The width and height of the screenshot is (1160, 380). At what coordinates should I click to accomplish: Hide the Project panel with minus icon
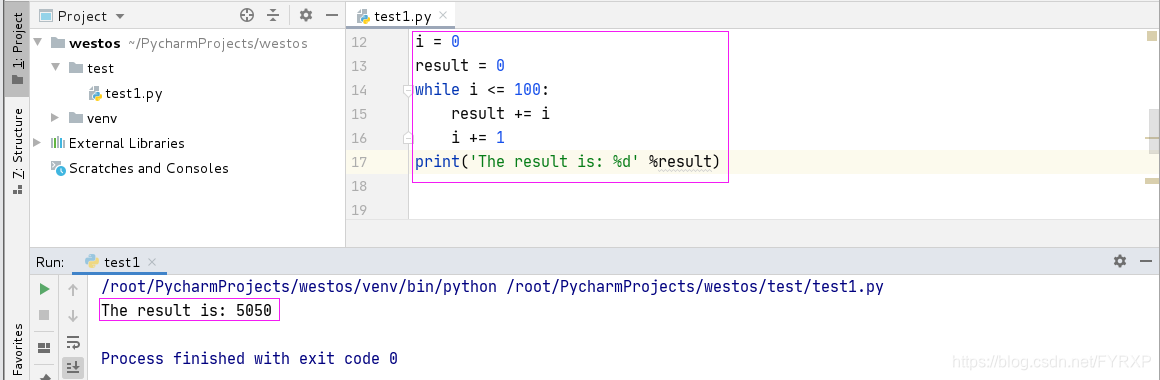pyautogui.click(x=331, y=16)
